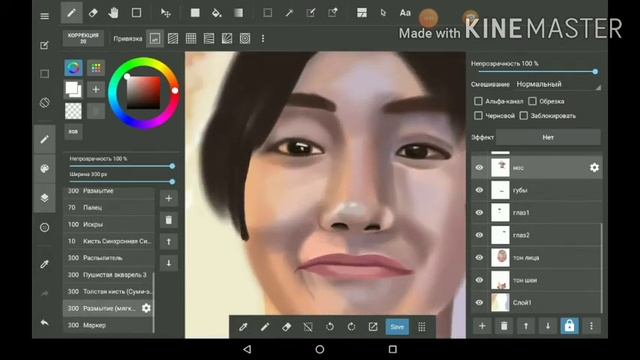Select the Gradient tool
The height and width of the screenshot is (360, 640).
[238, 13]
